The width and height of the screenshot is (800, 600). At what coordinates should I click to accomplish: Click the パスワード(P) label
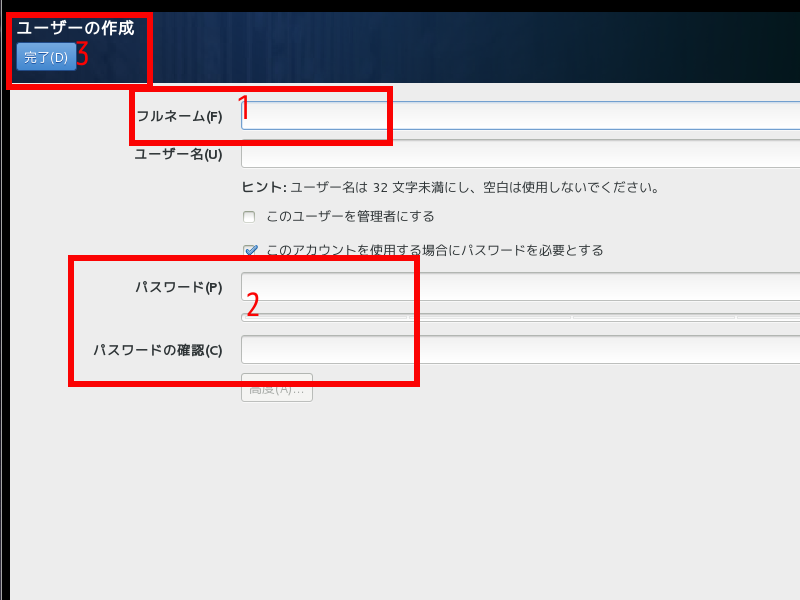178,288
